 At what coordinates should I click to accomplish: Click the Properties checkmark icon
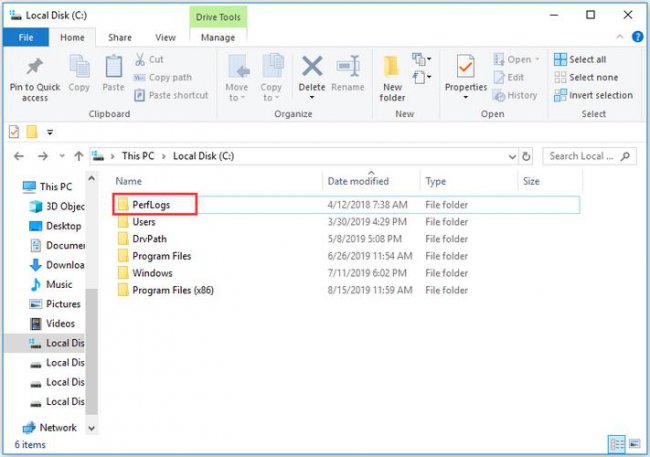tap(466, 66)
